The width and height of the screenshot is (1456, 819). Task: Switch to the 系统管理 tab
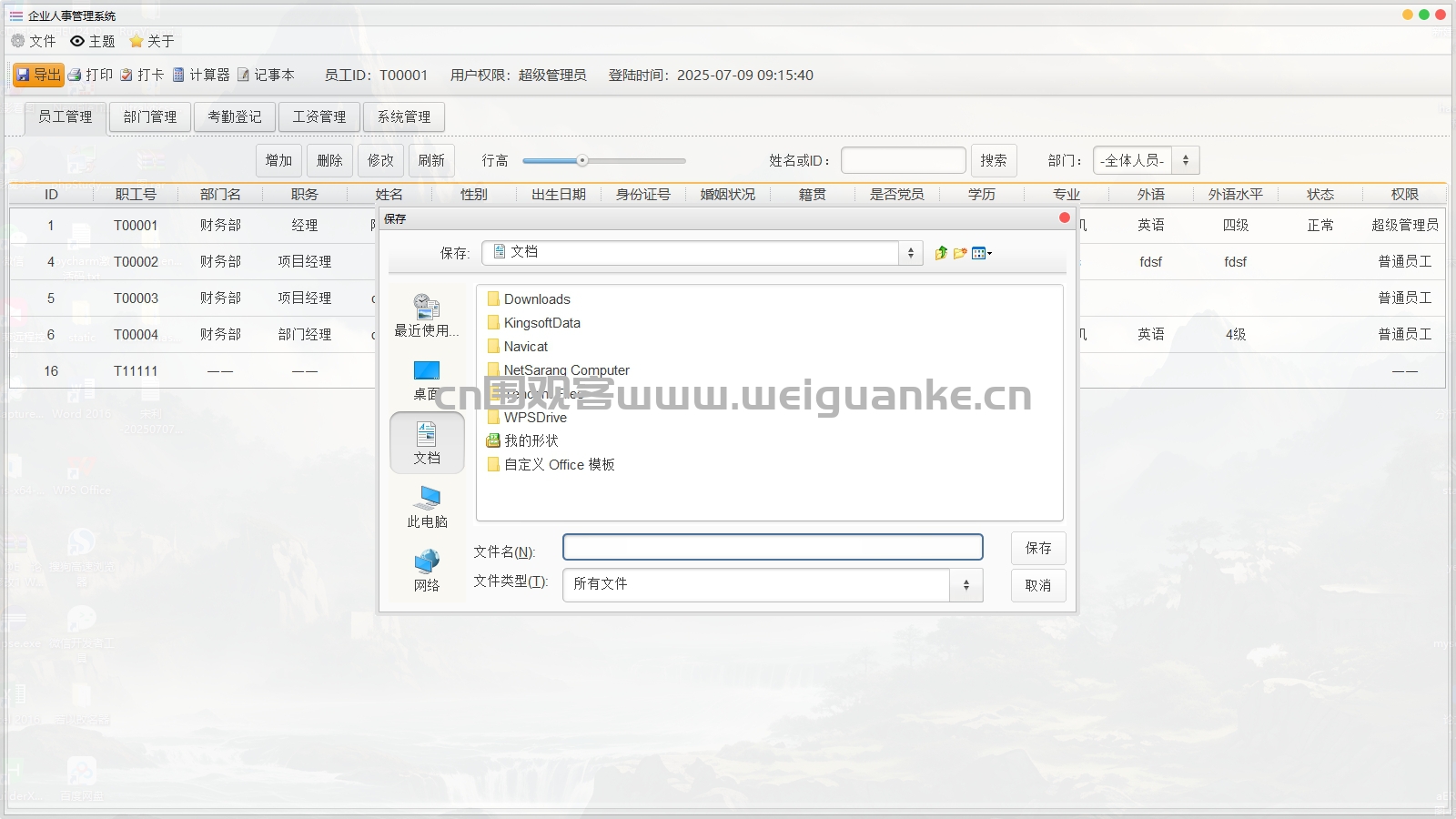pos(404,116)
